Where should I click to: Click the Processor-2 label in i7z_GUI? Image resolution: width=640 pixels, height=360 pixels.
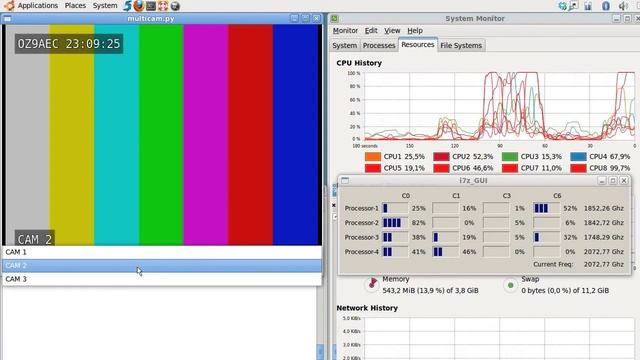(x=362, y=223)
